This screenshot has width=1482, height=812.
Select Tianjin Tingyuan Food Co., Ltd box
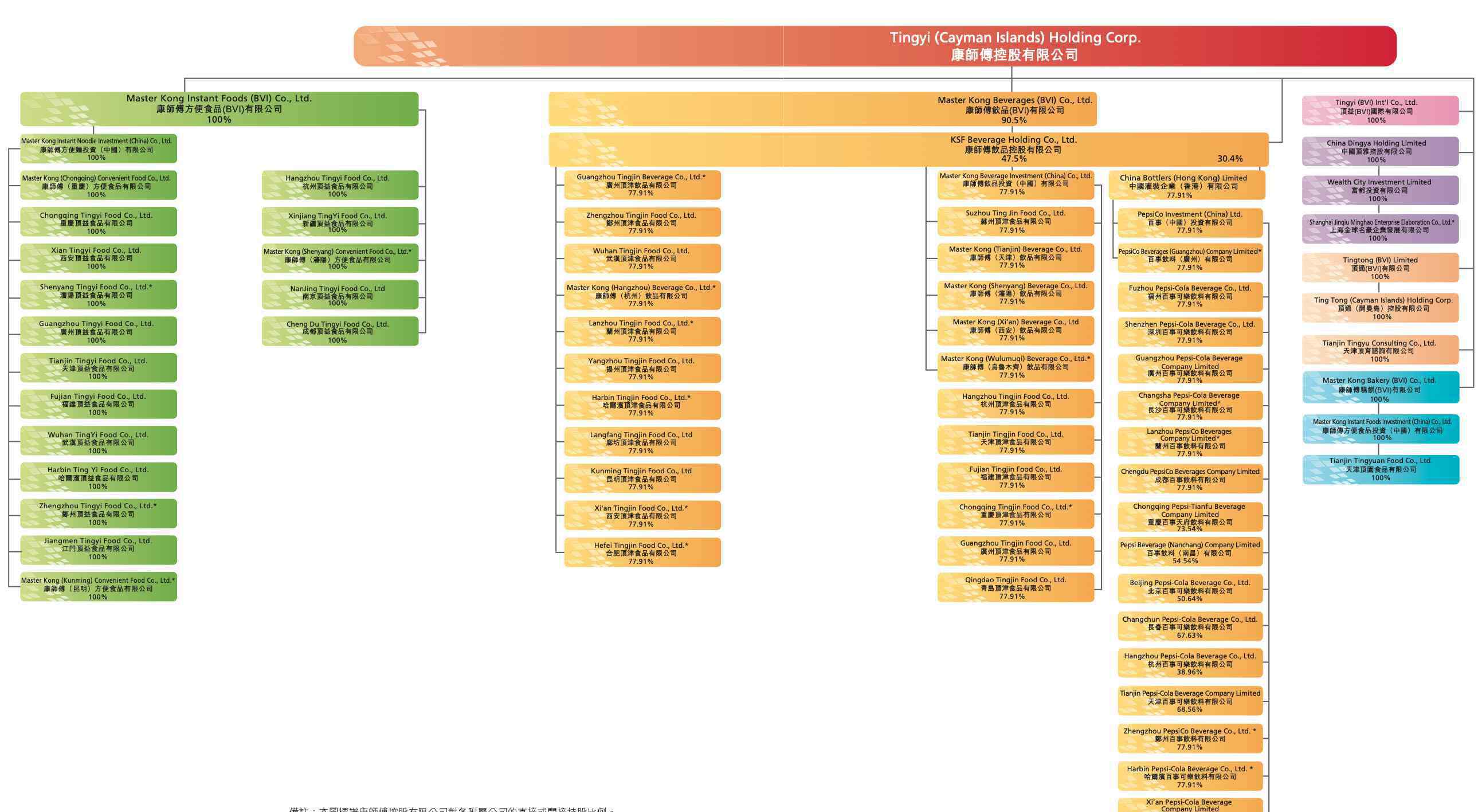tap(1381, 469)
